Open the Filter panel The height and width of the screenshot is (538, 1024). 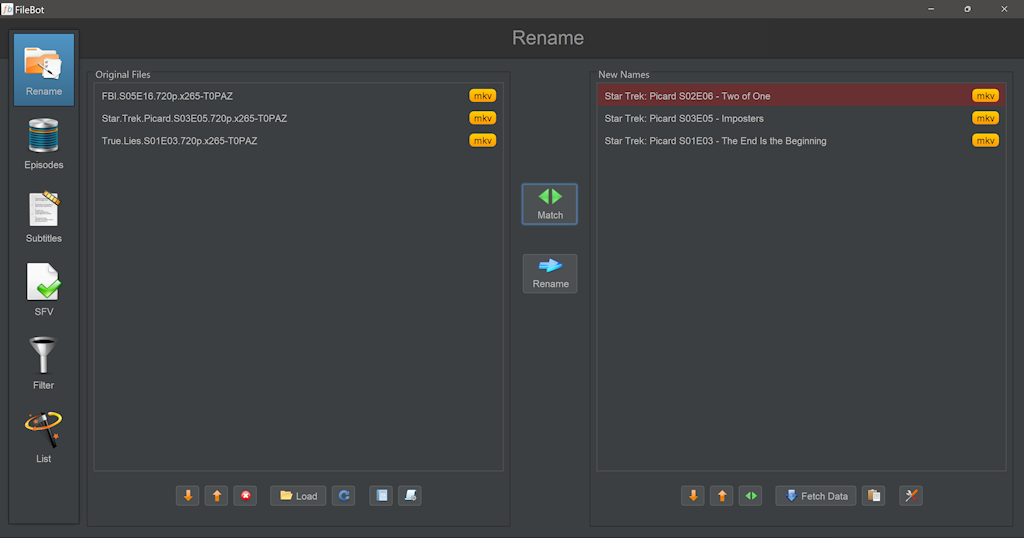click(44, 364)
